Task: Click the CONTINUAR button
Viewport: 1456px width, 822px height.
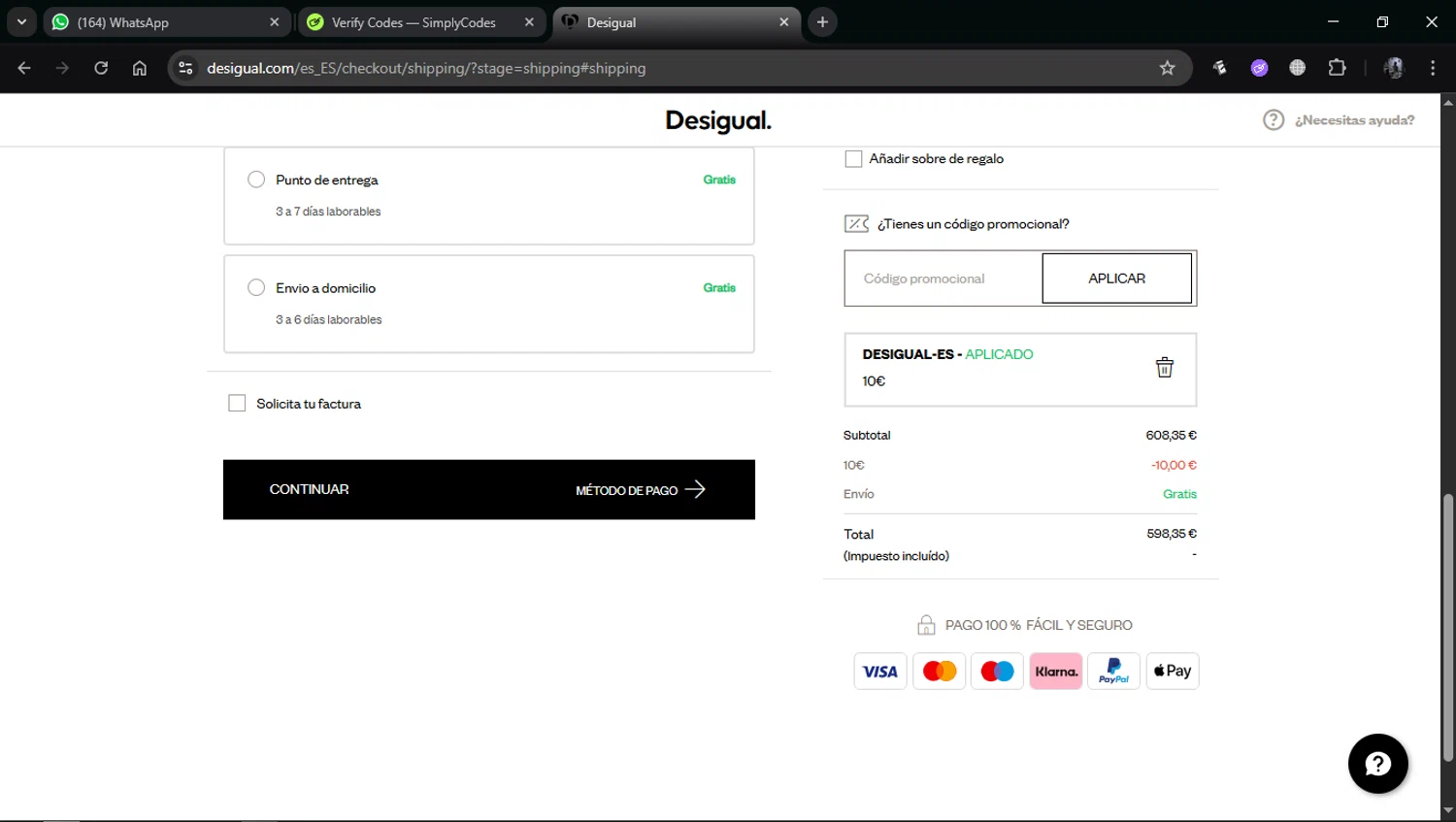Action: click(x=489, y=489)
